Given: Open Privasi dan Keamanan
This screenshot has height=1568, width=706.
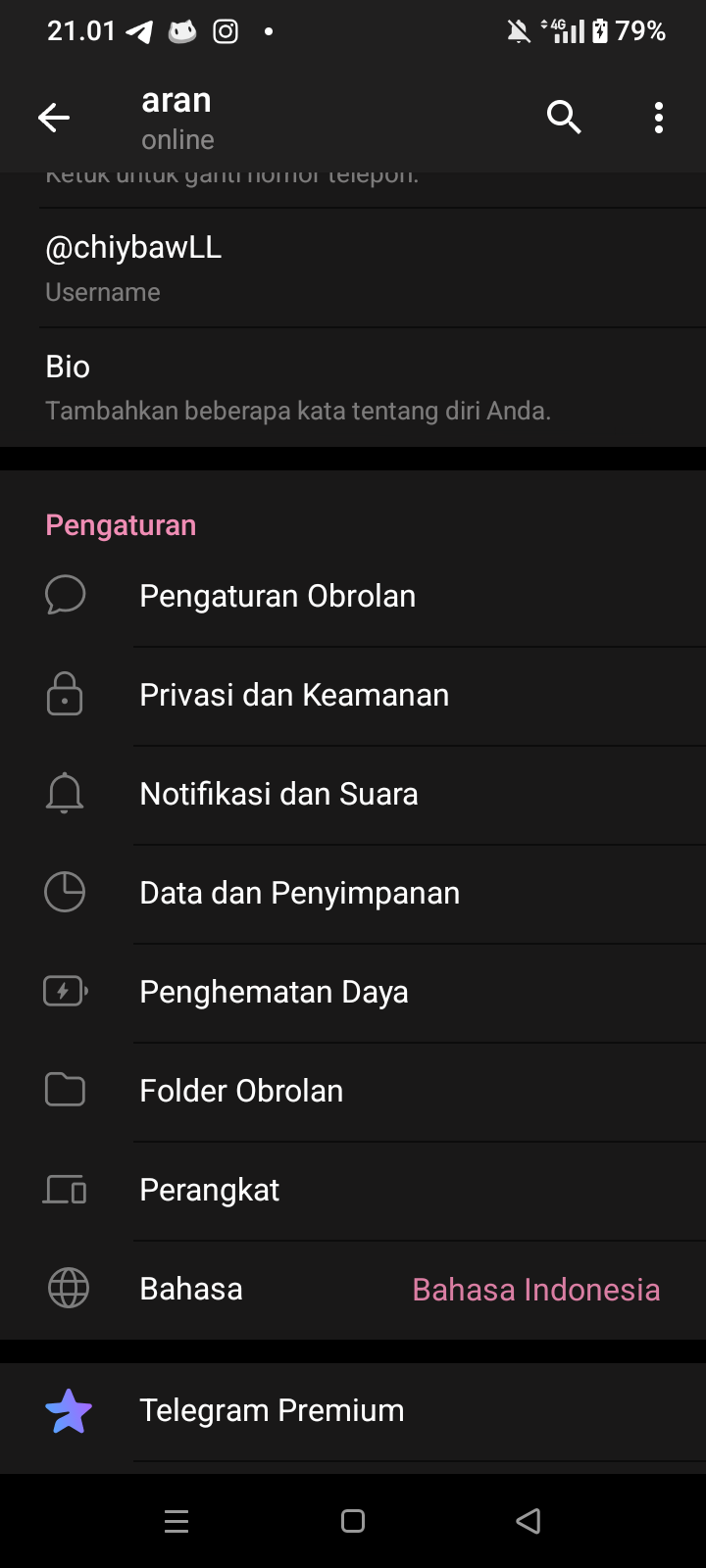Looking at the screenshot, I should [x=294, y=695].
